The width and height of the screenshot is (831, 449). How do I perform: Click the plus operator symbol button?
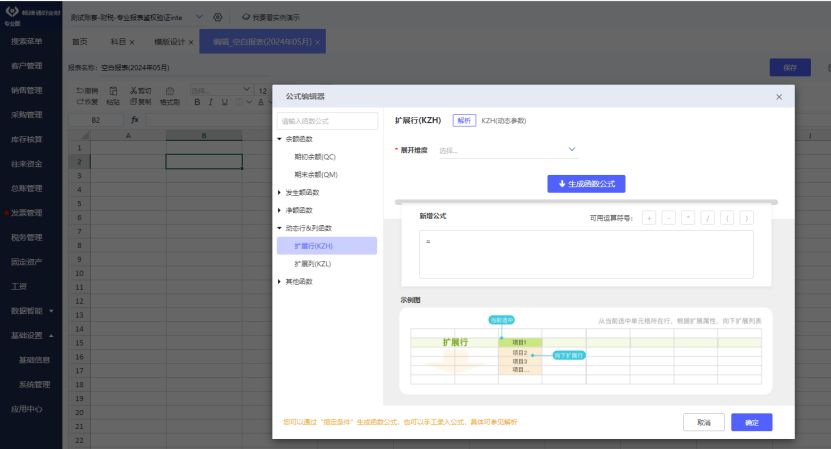pos(650,218)
